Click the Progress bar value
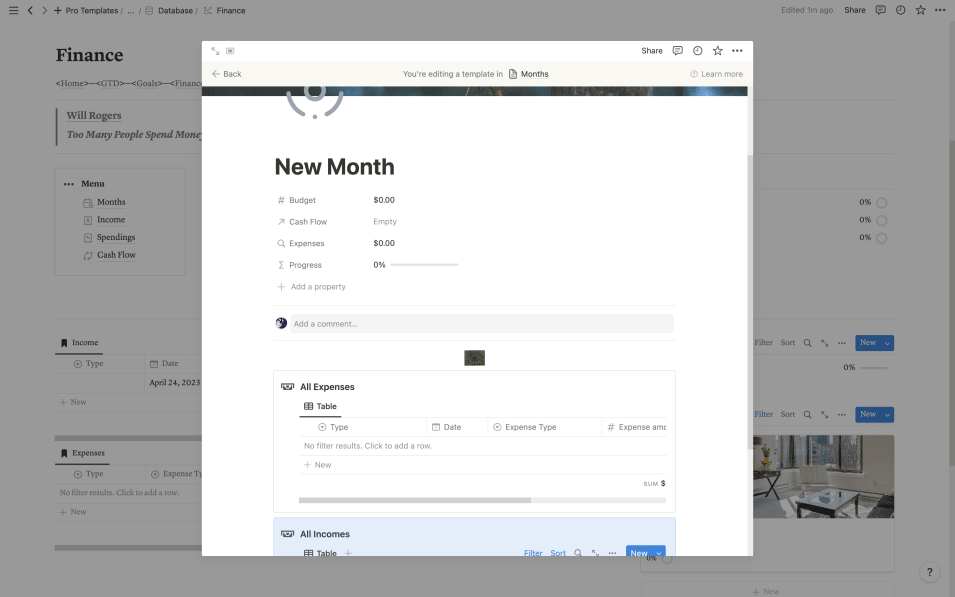 tap(415, 265)
